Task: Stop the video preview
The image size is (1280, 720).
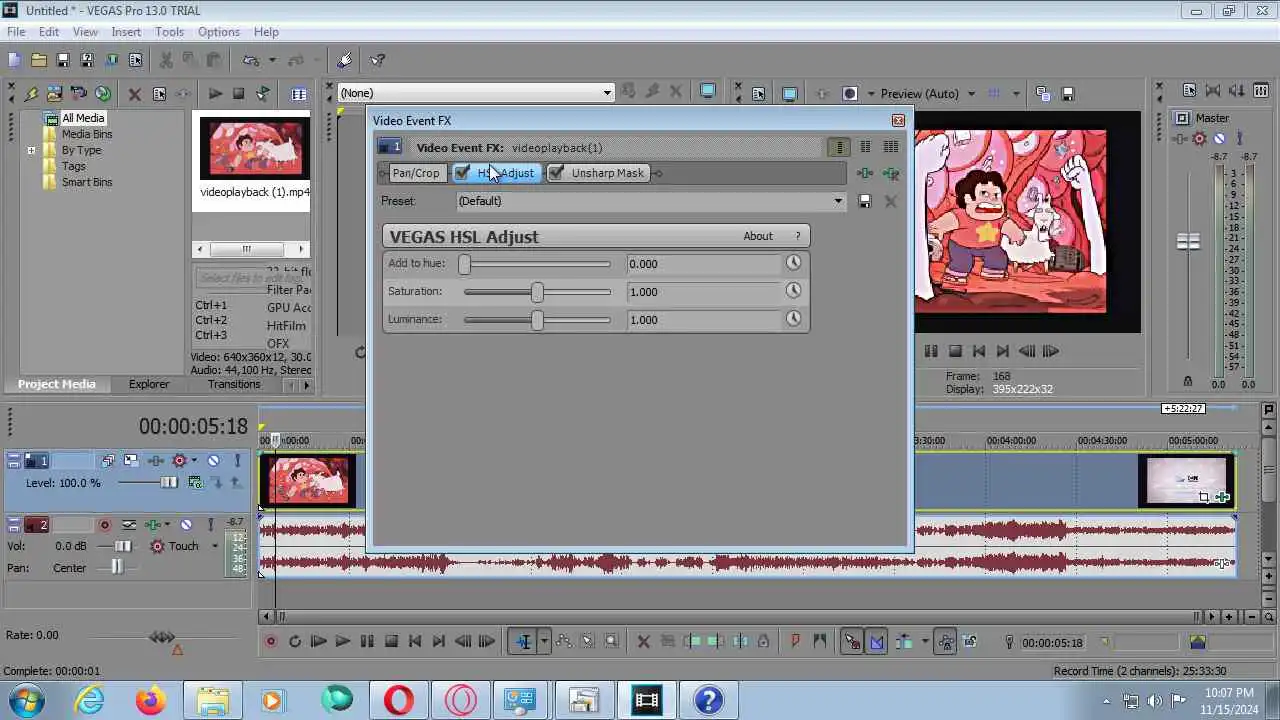Action: click(955, 351)
